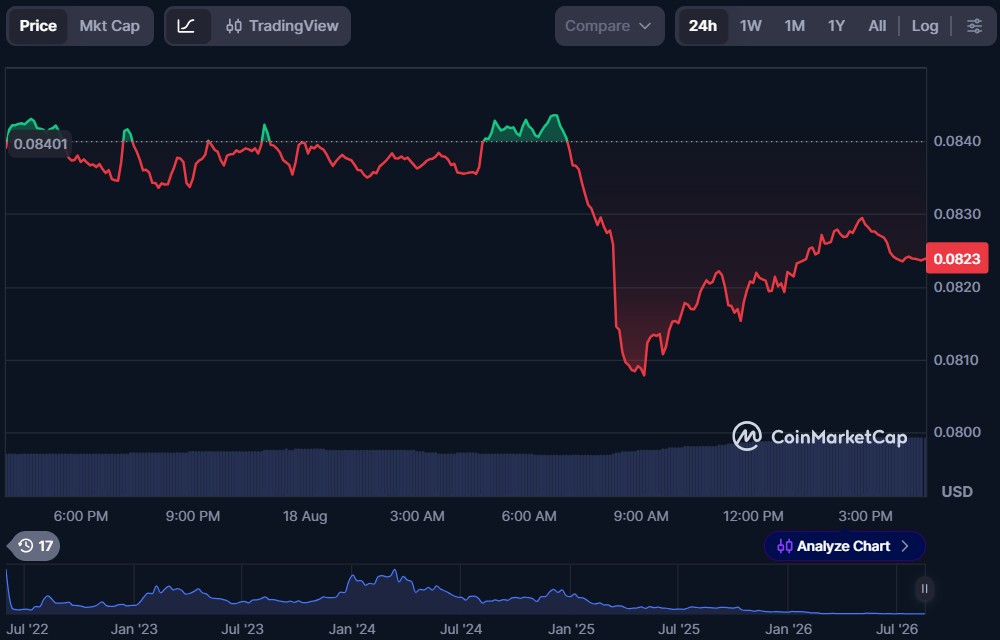
Task: Click the 9:00 AM time axis label
Action: [641, 516]
